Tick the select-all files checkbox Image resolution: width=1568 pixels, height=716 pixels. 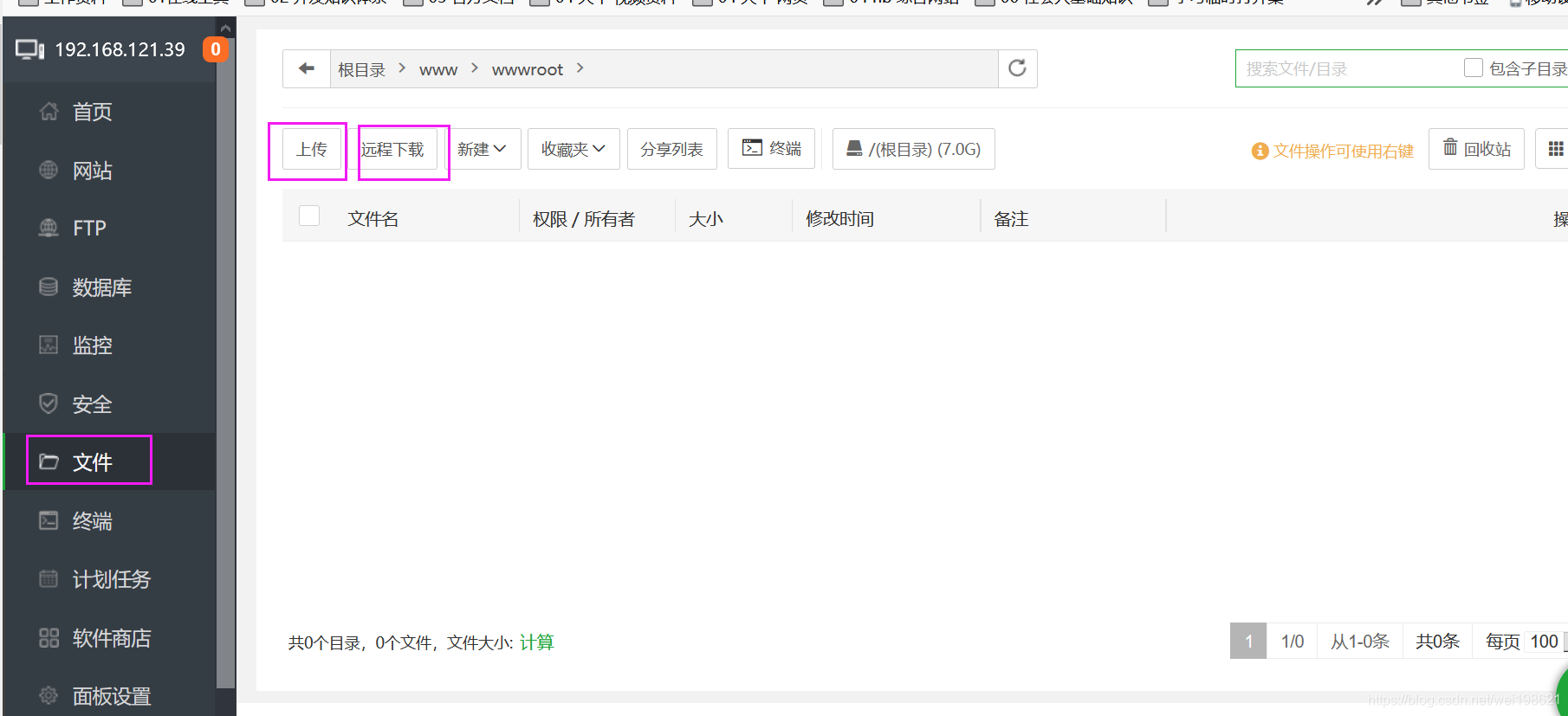[x=309, y=216]
